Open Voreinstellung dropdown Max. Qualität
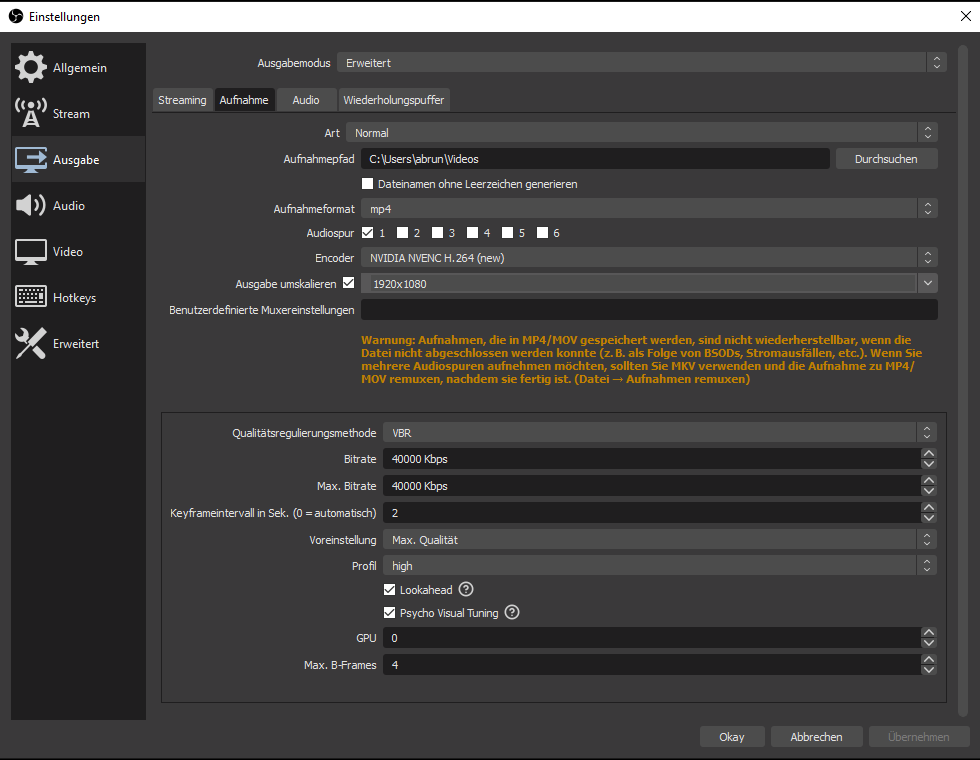 click(660, 539)
